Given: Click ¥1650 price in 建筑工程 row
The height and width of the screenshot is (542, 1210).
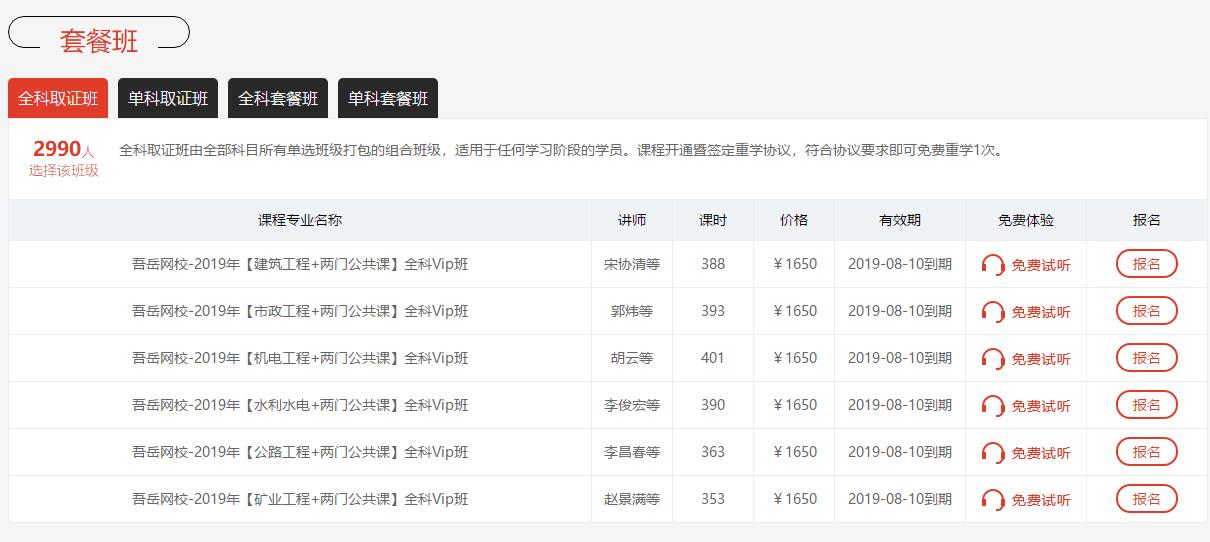Looking at the screenshot, I should click(795, 264).
